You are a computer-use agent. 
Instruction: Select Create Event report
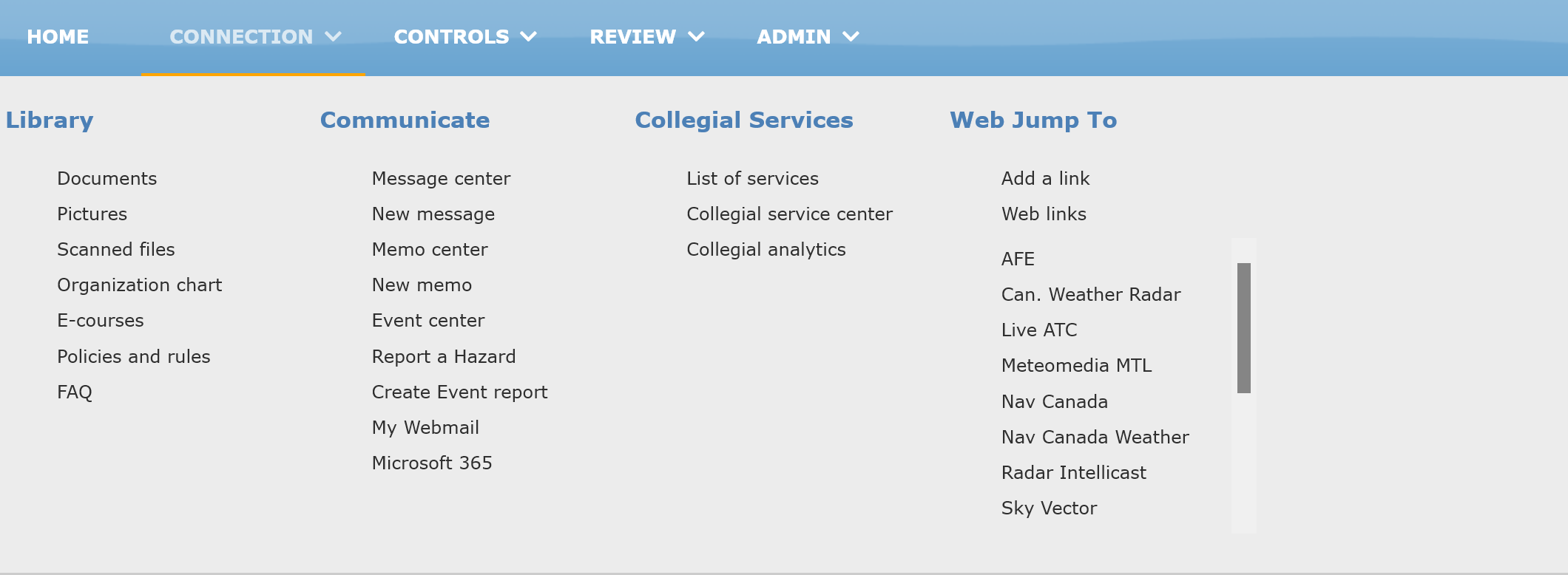[459, 392]
